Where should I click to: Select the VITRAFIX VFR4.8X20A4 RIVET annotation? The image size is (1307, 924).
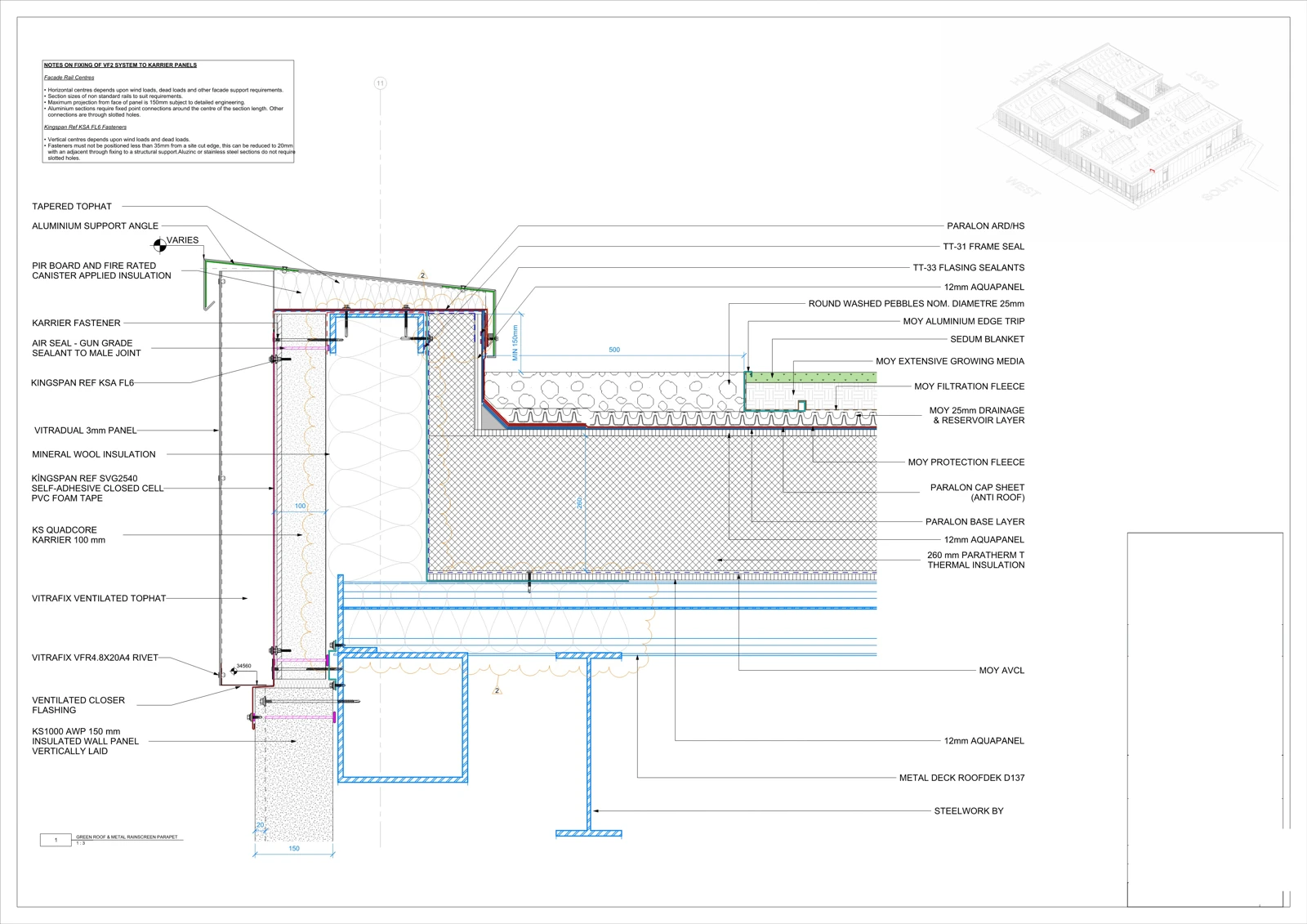click(x=95, y=658)
